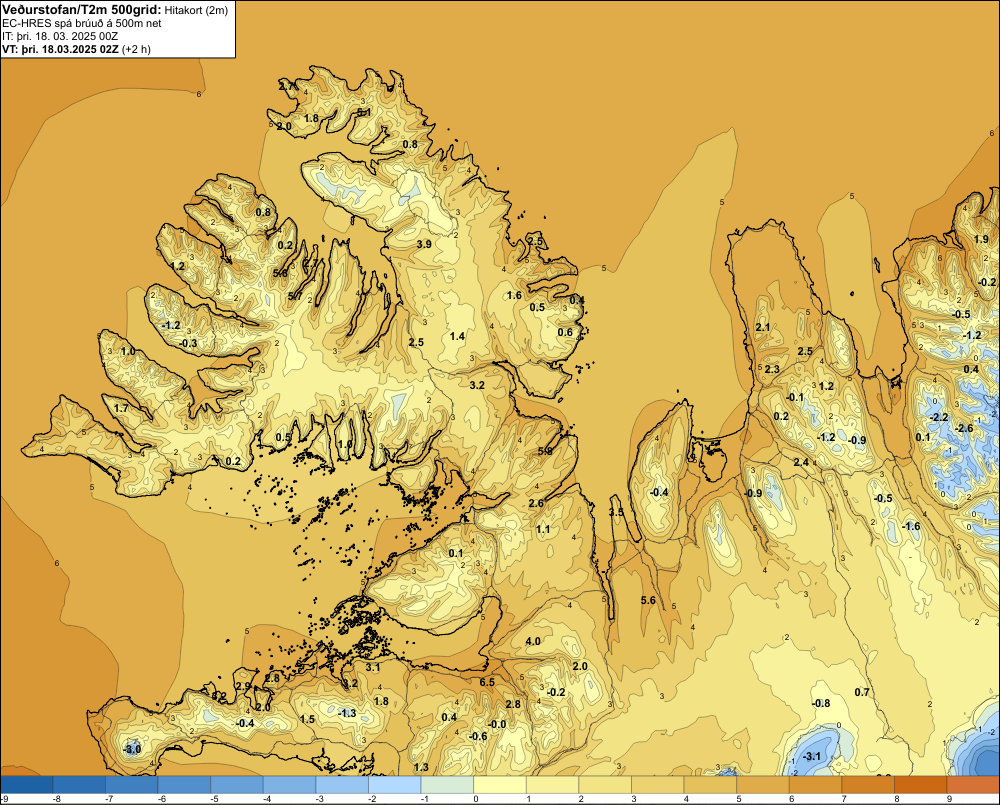Click the '1.6' temperature value
Image resolution: width=1000 pixels, height=805 pixels.
pyautogui.click(x=514, y=295)
